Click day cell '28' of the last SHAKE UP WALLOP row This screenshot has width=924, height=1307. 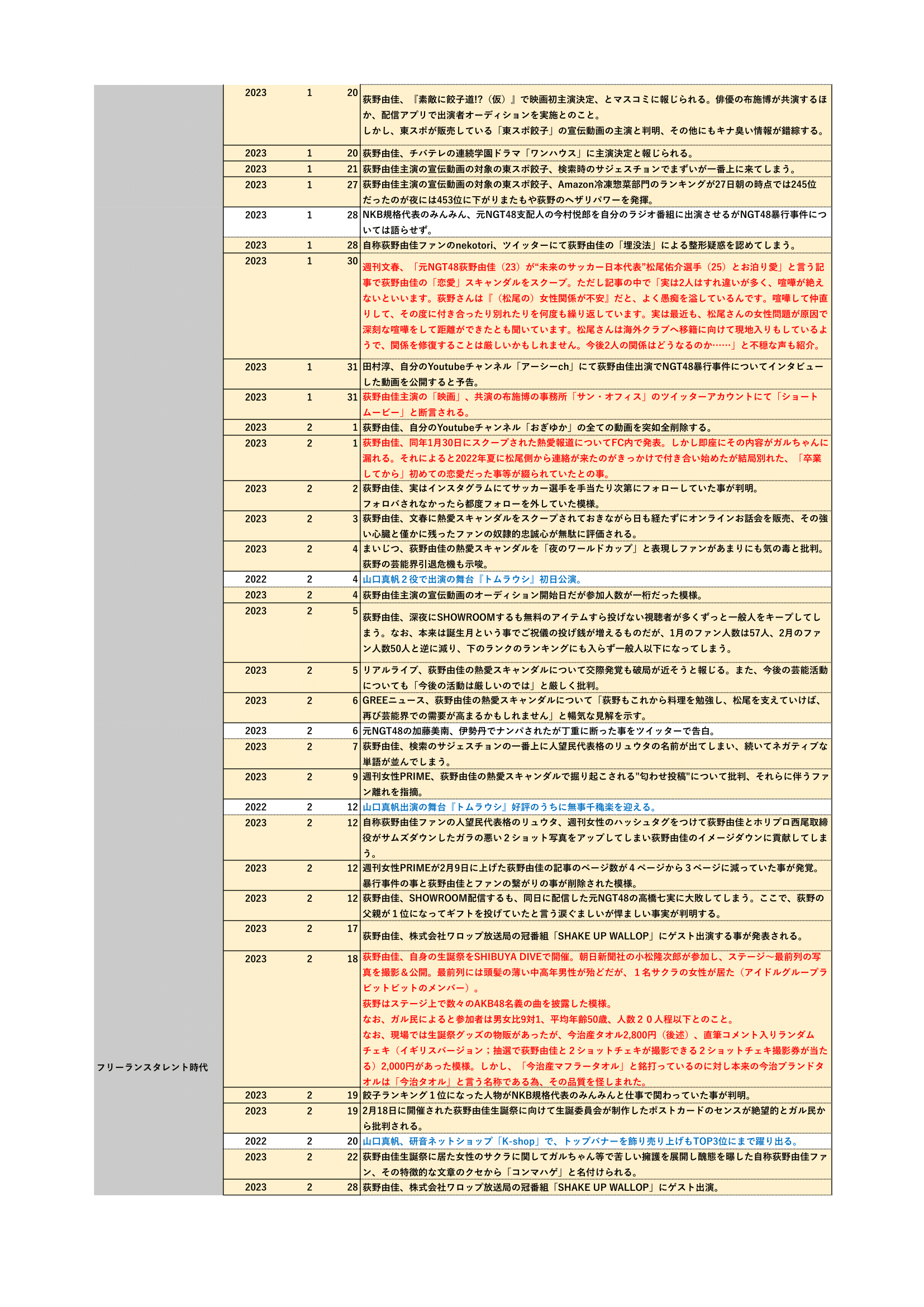point(352,1187)
